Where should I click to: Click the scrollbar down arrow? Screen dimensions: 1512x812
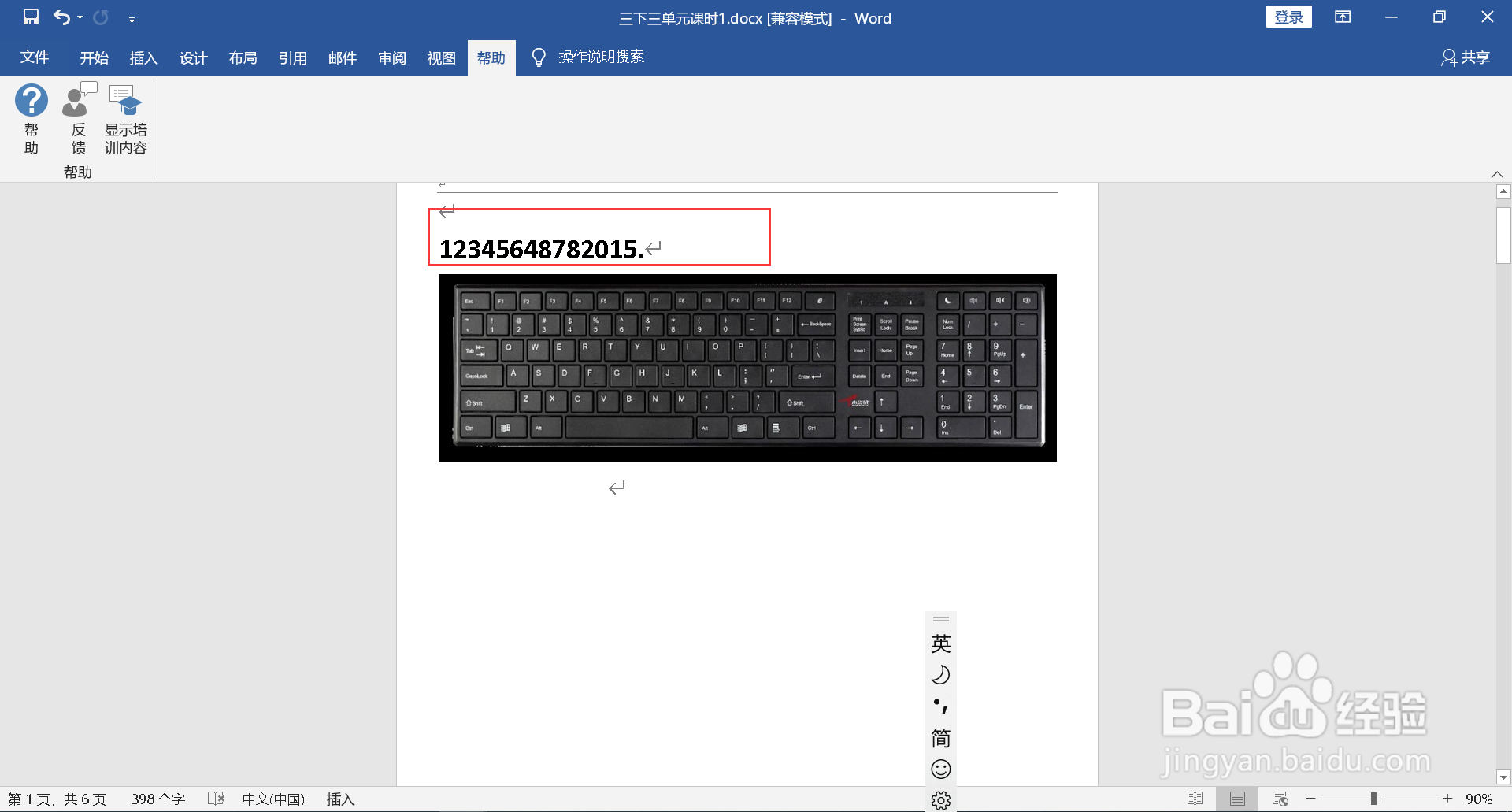[x=1503, y=777]
